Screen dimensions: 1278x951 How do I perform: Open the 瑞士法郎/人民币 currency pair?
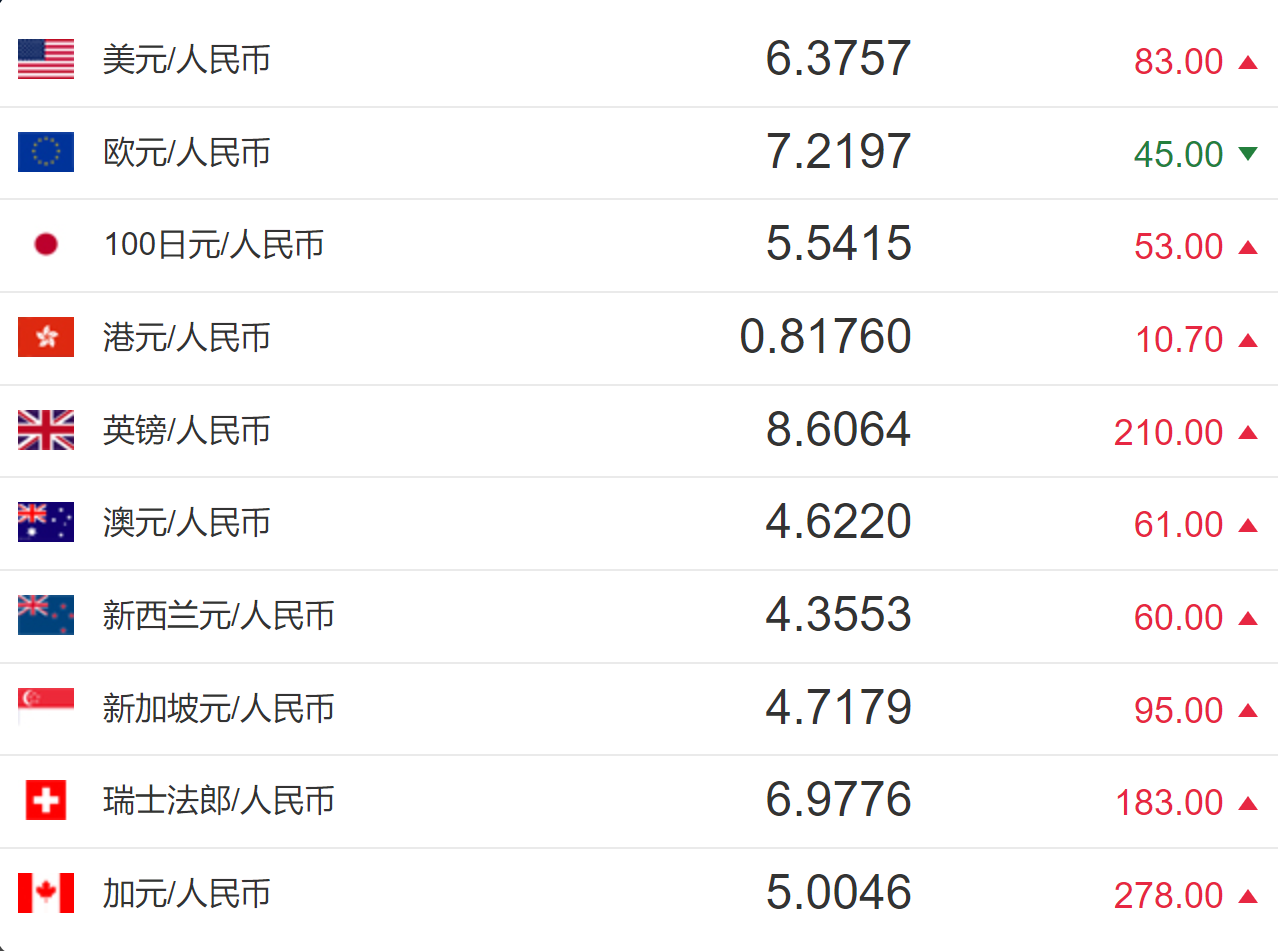(219, 801)
